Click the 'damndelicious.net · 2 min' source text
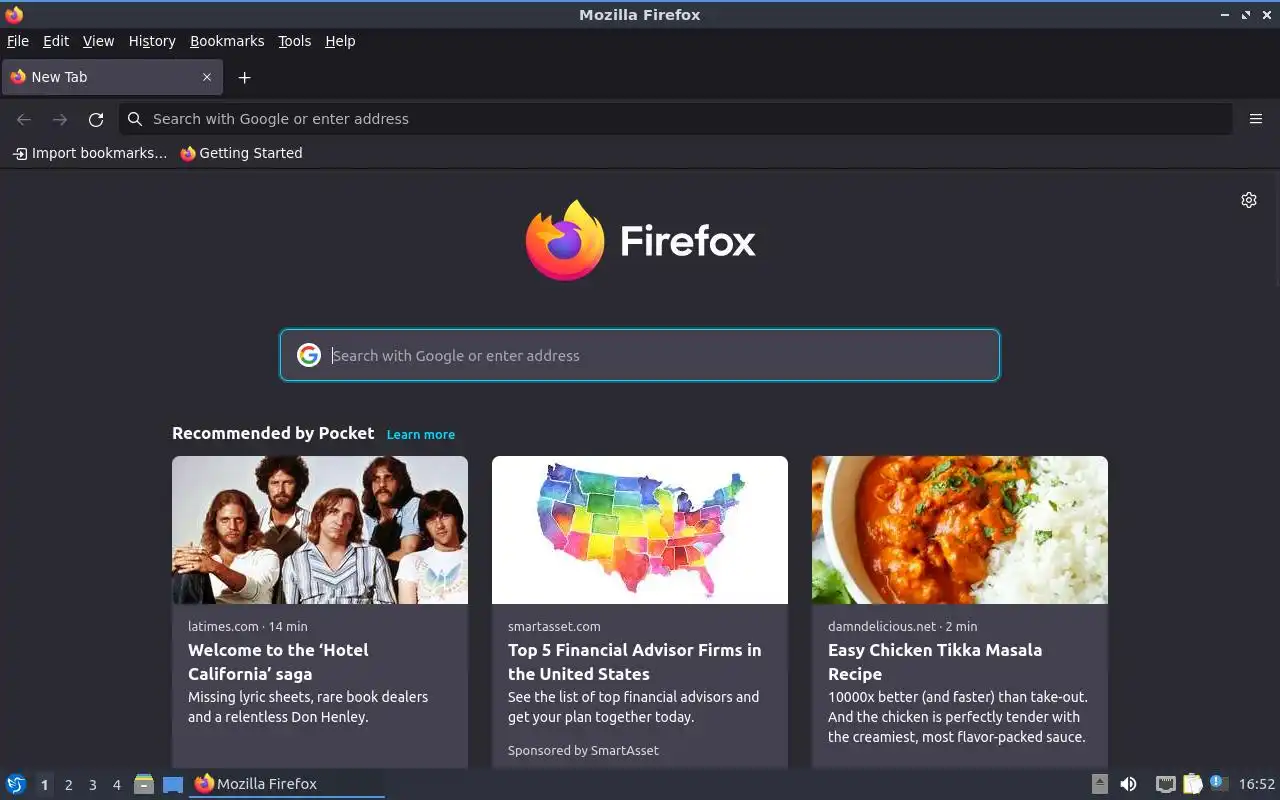The image size is (1280, 800). coord(903,626)
